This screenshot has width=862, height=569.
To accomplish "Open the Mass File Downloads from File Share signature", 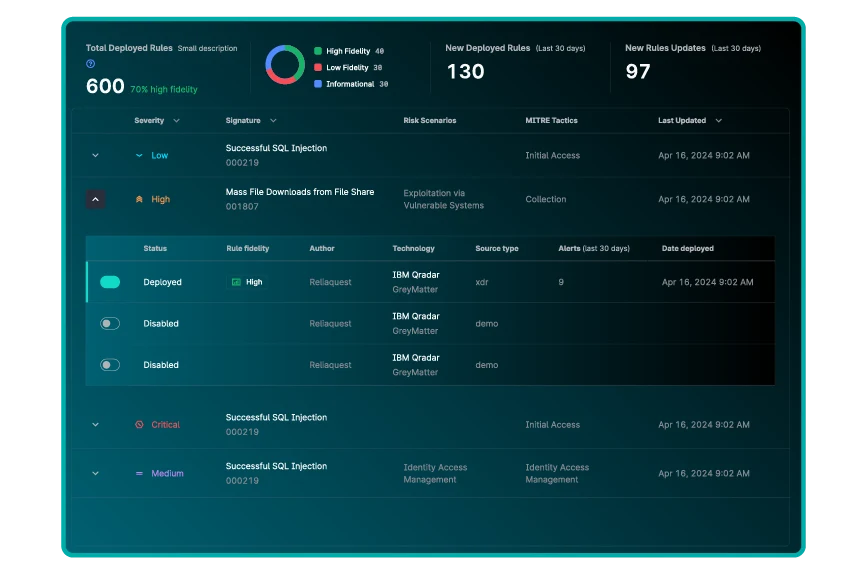I will (300, 192).
